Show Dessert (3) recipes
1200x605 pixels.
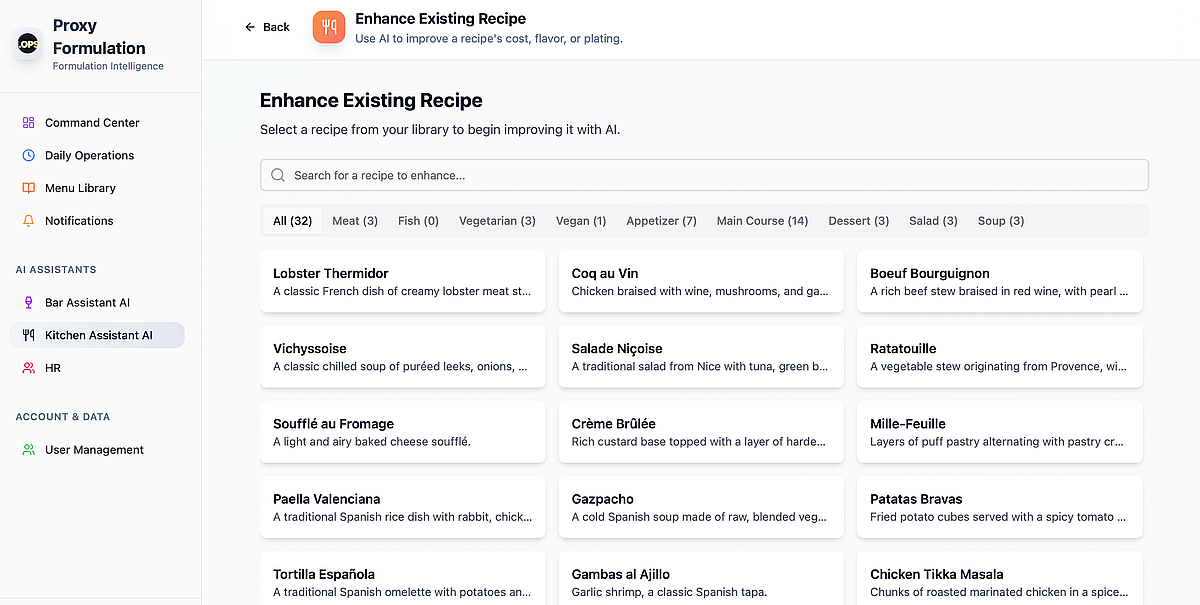pos(858,221)
